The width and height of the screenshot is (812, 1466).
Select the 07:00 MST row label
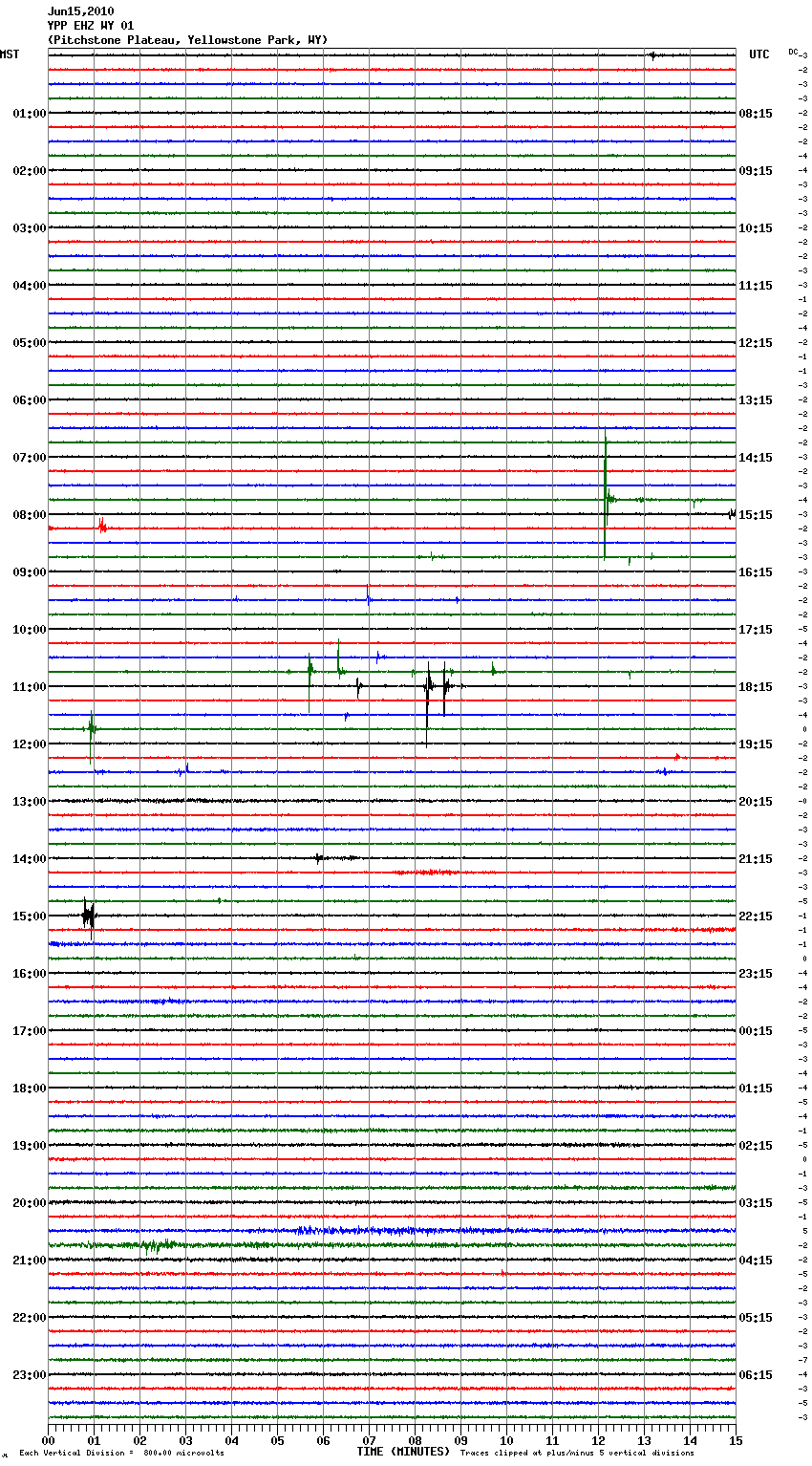coord(30,458)
